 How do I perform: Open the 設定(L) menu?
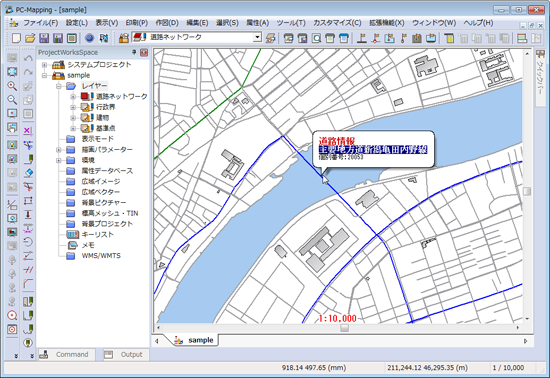[77, 23]
